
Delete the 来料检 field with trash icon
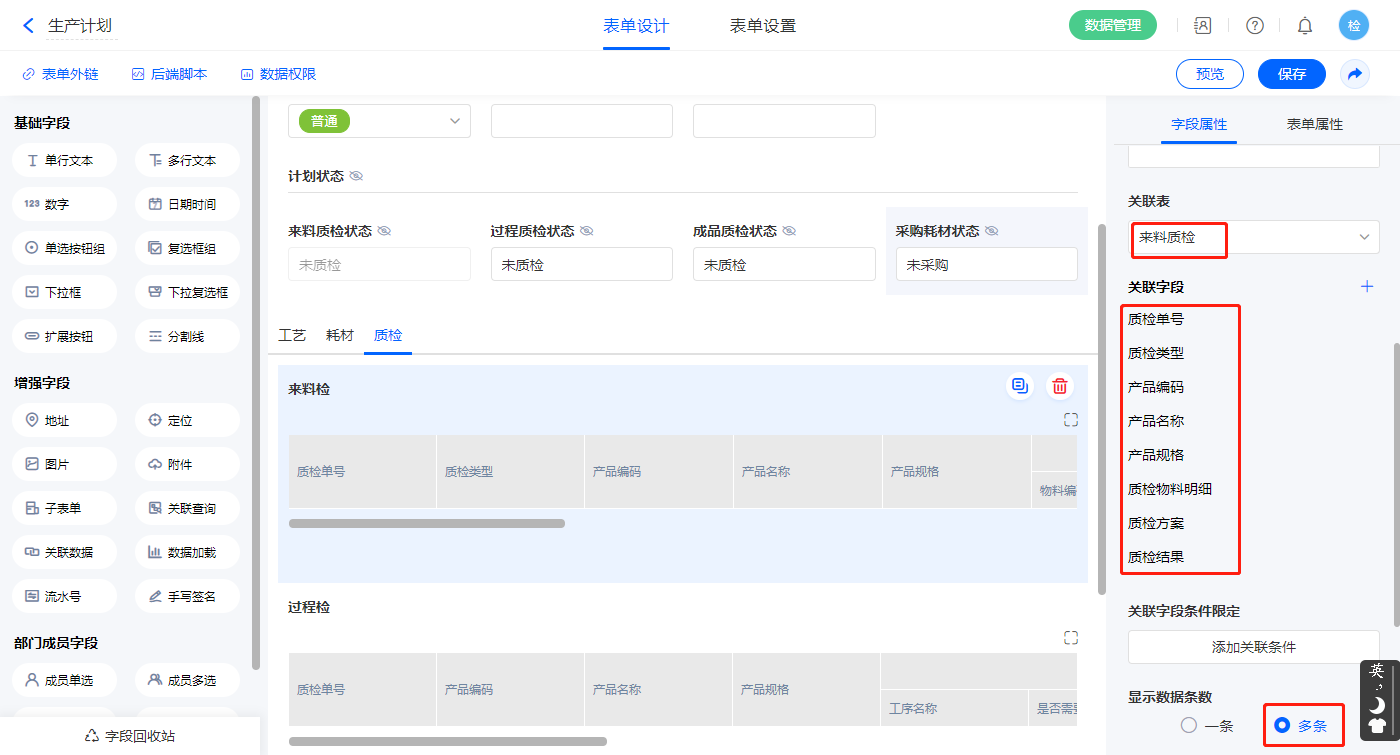pyautogui.click(x=1059, y=386)
